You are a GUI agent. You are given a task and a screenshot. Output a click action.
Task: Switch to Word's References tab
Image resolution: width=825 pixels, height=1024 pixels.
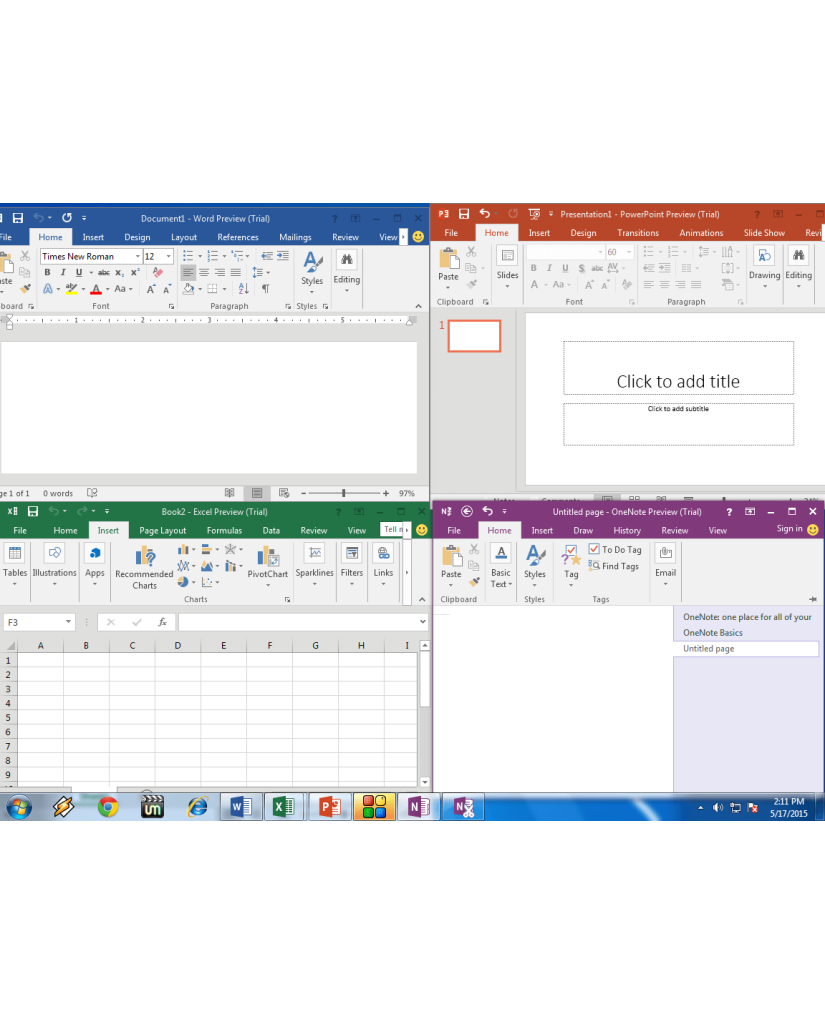pyautogui.click(x=238, y=237)
